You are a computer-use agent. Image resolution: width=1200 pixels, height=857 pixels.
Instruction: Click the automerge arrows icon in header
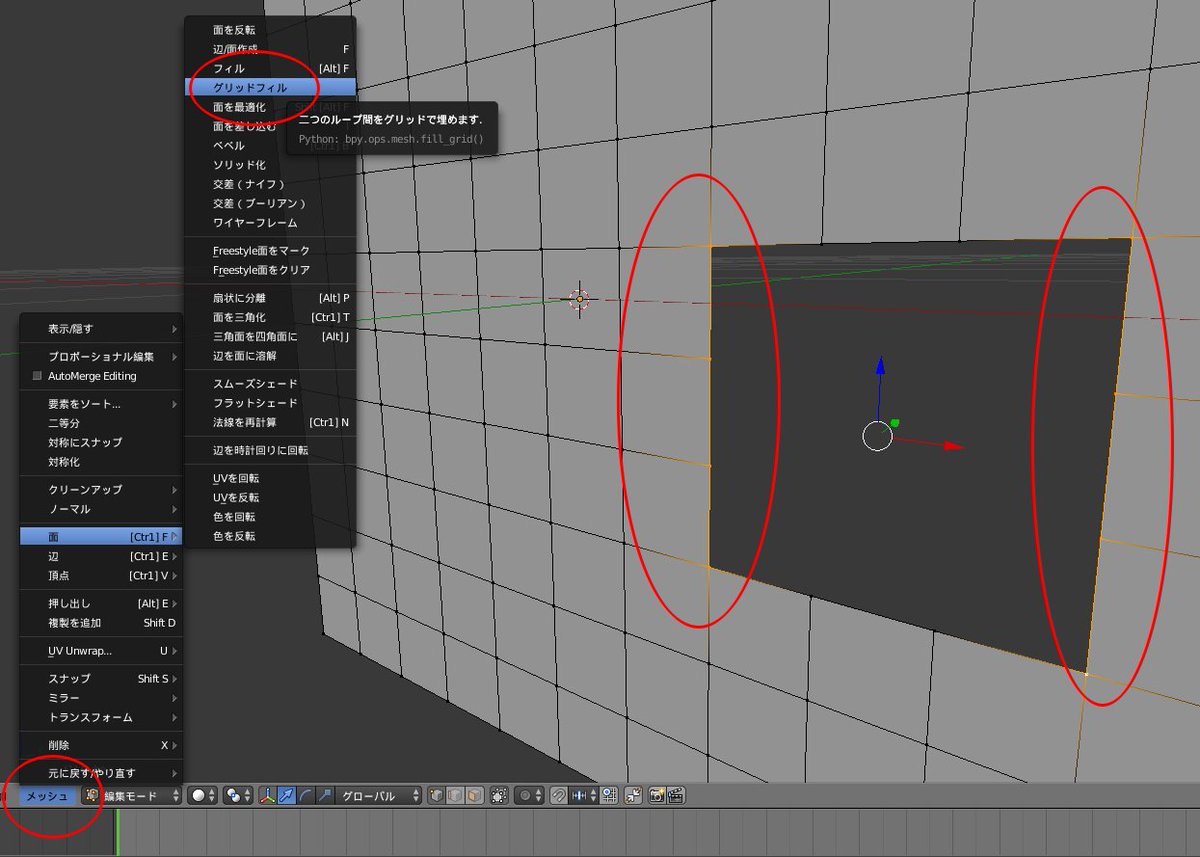pos(633,796)
